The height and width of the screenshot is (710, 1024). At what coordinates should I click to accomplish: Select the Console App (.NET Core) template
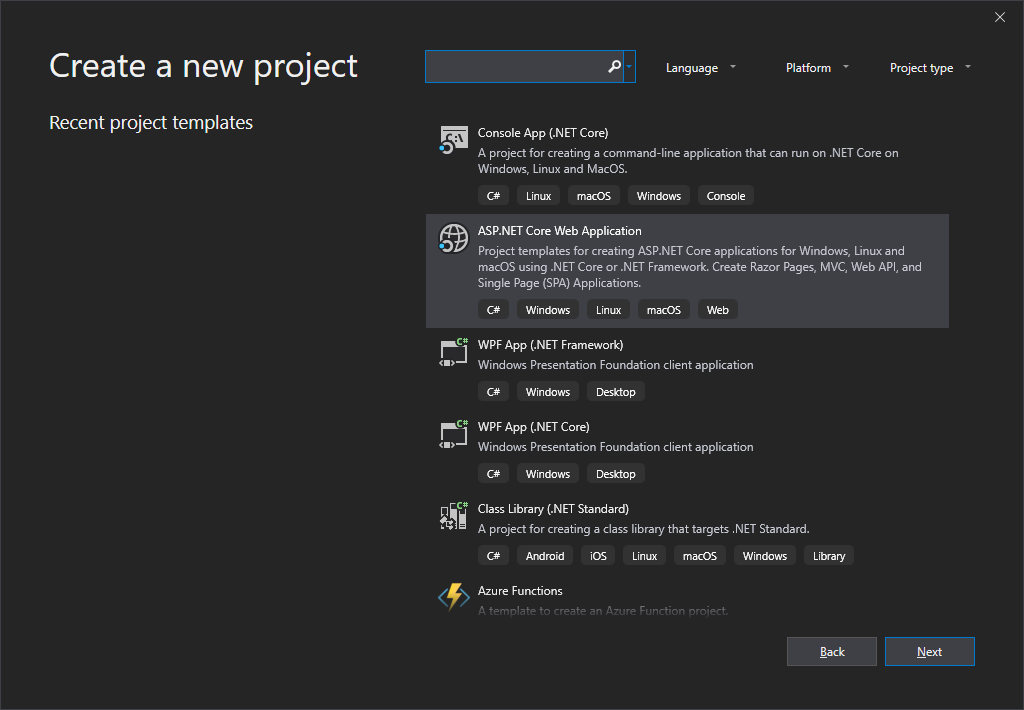coord(687,165)
